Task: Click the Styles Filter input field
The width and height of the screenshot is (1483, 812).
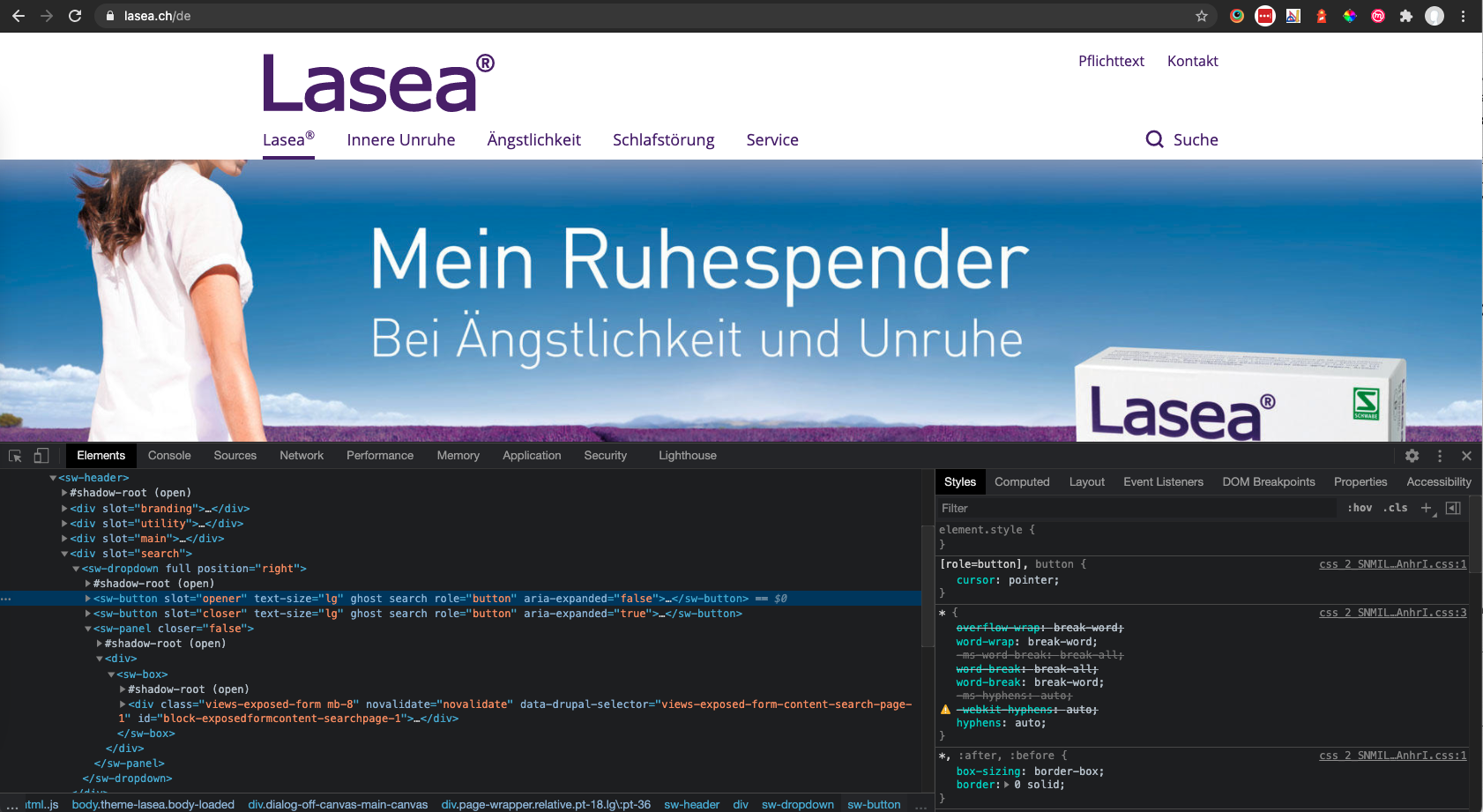Action: coord(1137,508)
